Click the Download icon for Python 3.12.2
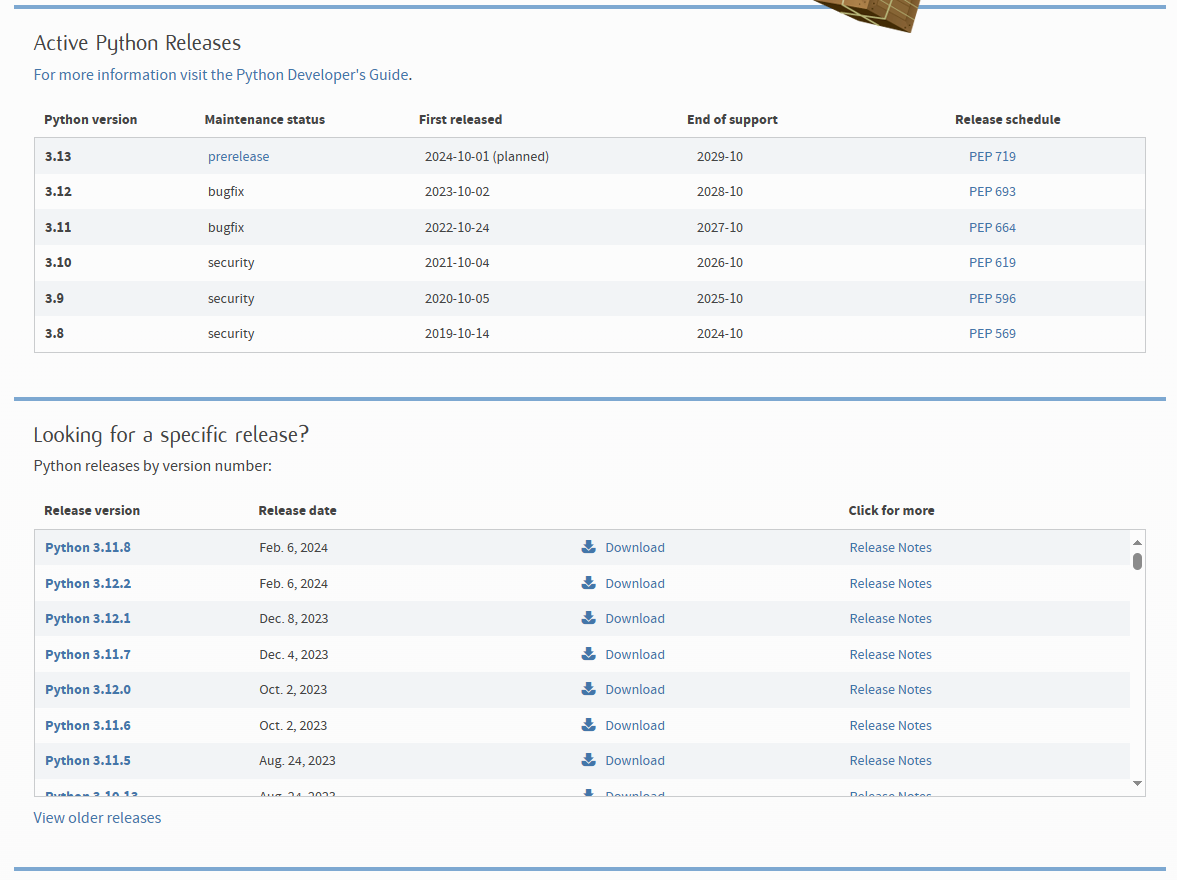Viewport: 1177px width, 880px height. click(588, 583)
